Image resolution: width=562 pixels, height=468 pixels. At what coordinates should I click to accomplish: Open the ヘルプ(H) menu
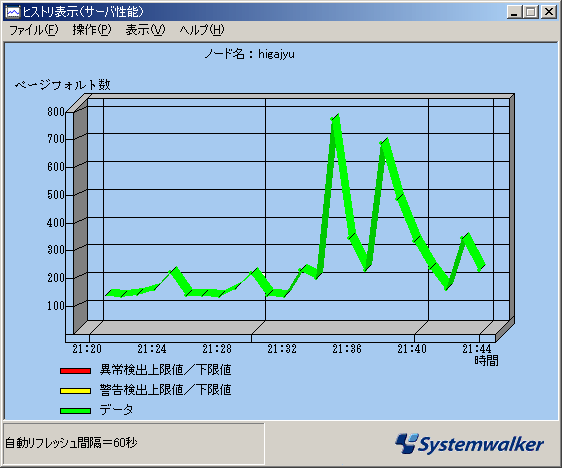coord(202,30)
